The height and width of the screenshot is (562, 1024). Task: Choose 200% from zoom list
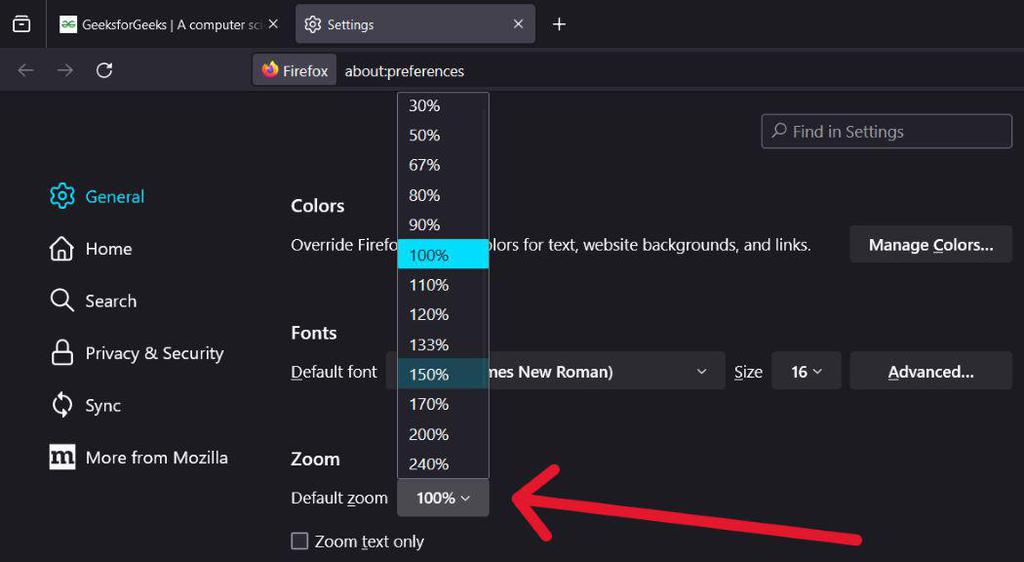pos(429,434)
